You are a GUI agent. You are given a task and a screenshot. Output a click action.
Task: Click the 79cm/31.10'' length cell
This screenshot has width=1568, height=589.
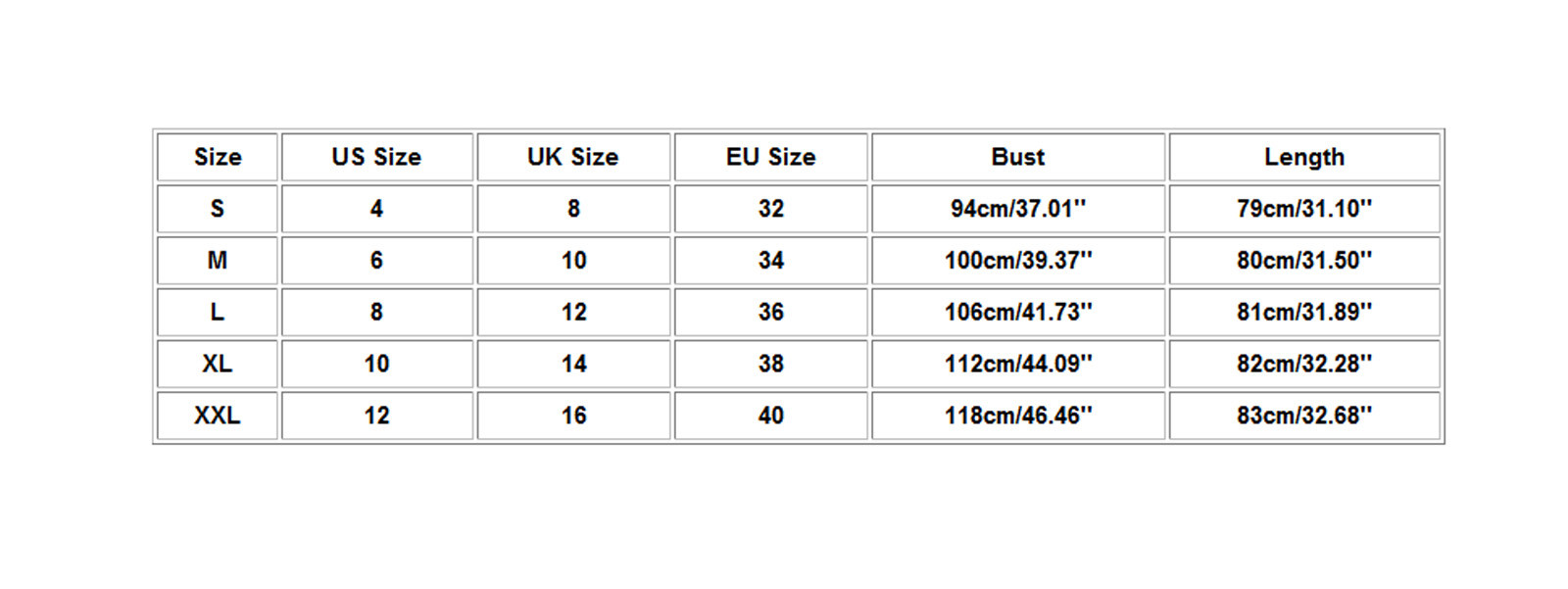tap(1304, 209)
